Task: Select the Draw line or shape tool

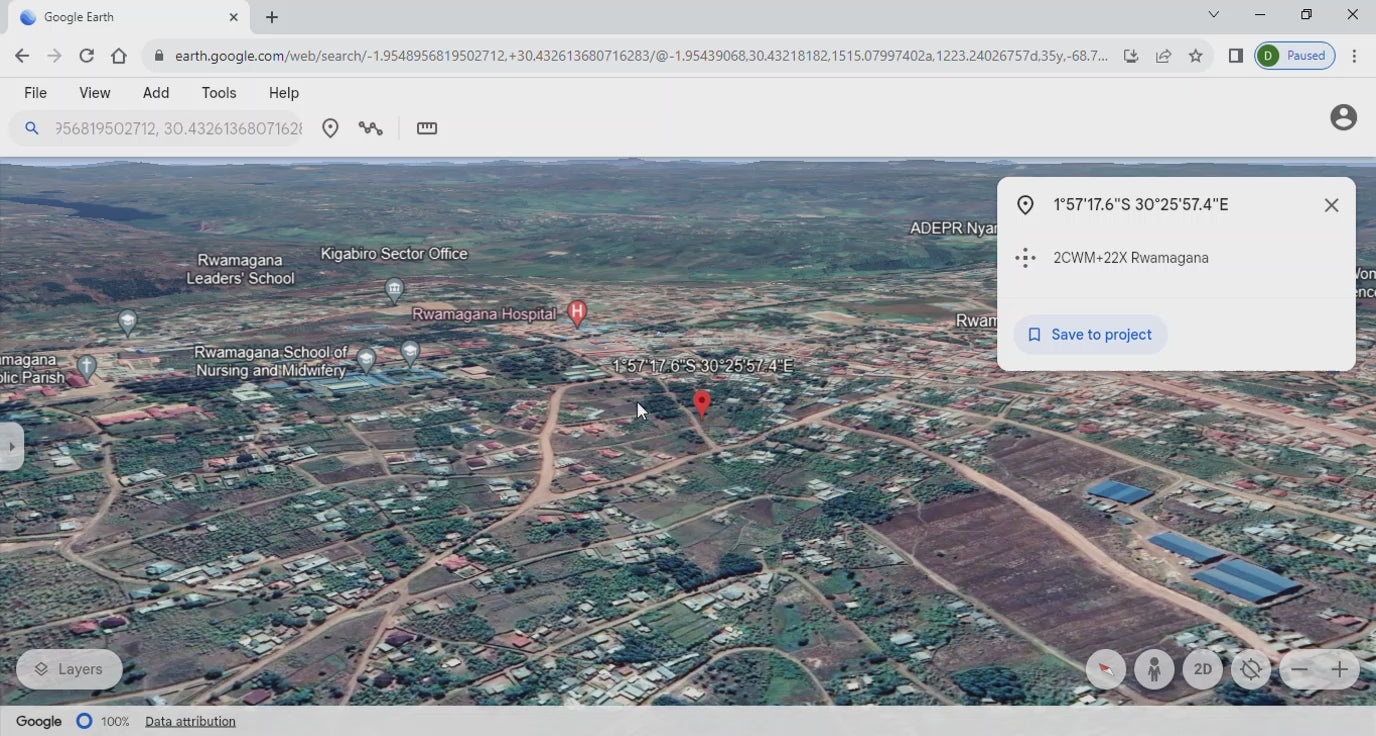Action: coord(371,128)
